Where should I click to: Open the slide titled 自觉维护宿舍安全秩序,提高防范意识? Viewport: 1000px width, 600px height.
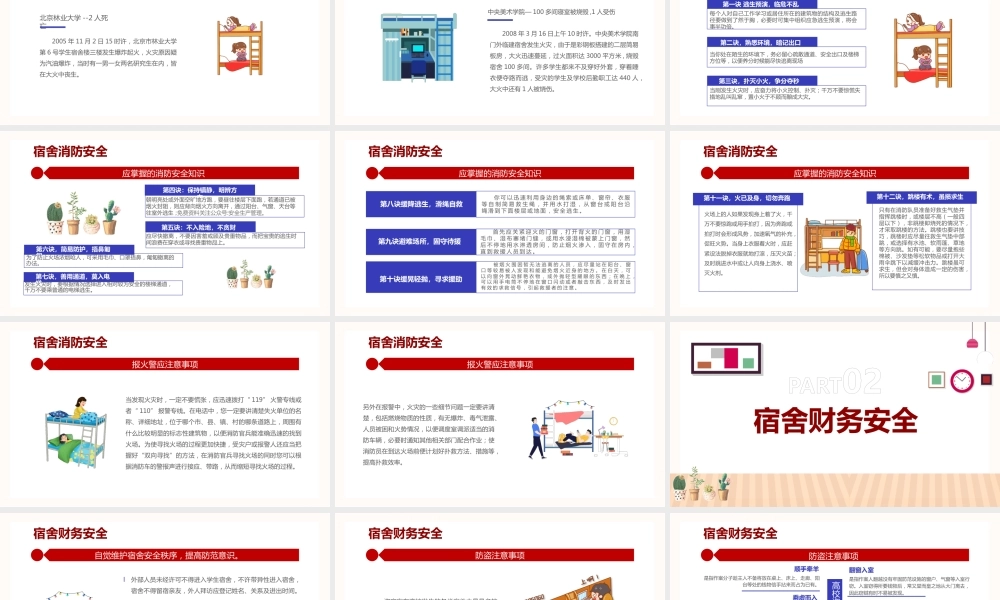click(165, 557)
